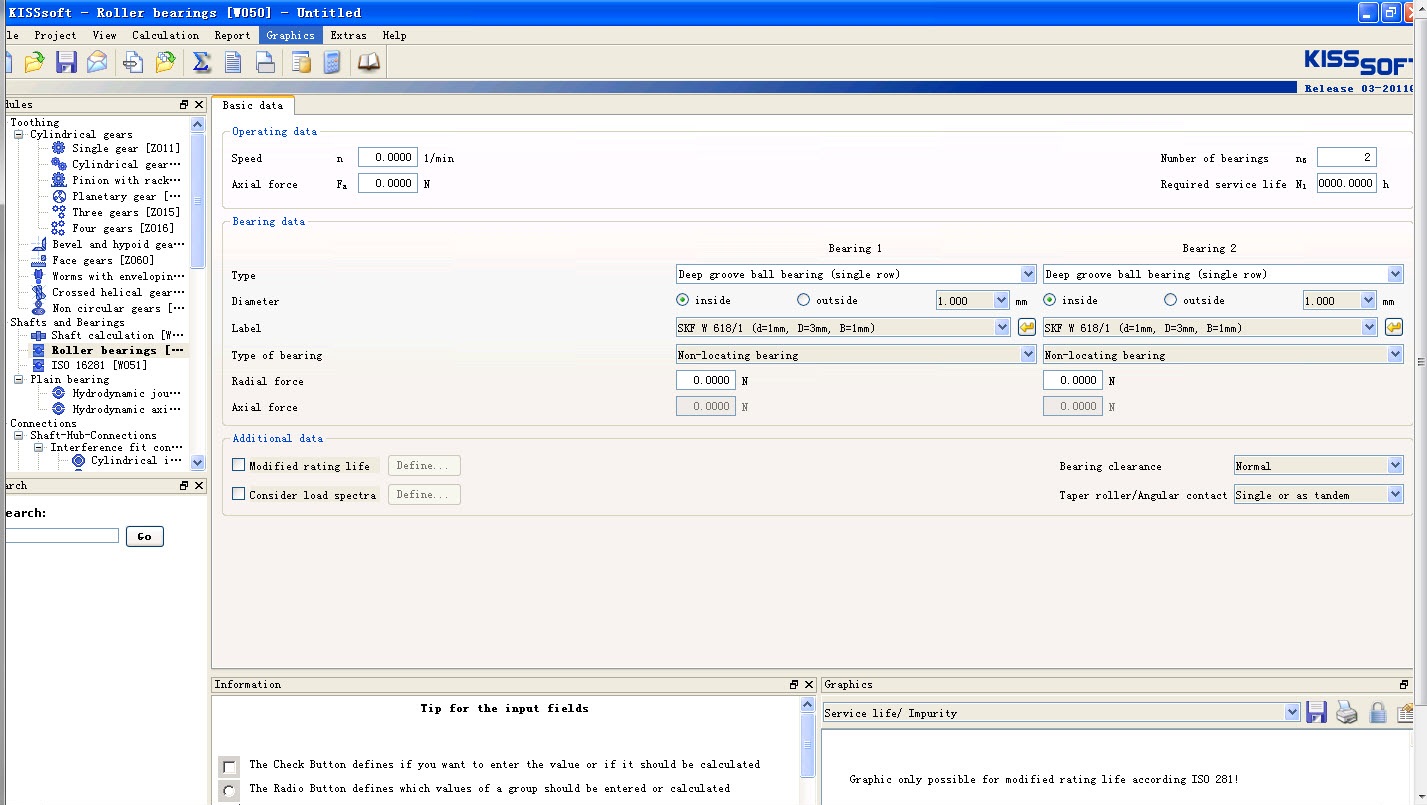Screen dimensions: 1427x805
Task: Open Bearing 1 Type of bearing dropdown
Action: tap(856, 354)
